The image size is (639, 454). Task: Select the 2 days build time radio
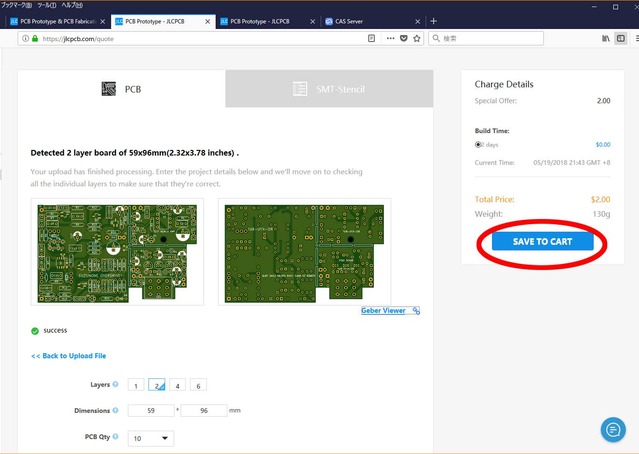coord(478,144)
